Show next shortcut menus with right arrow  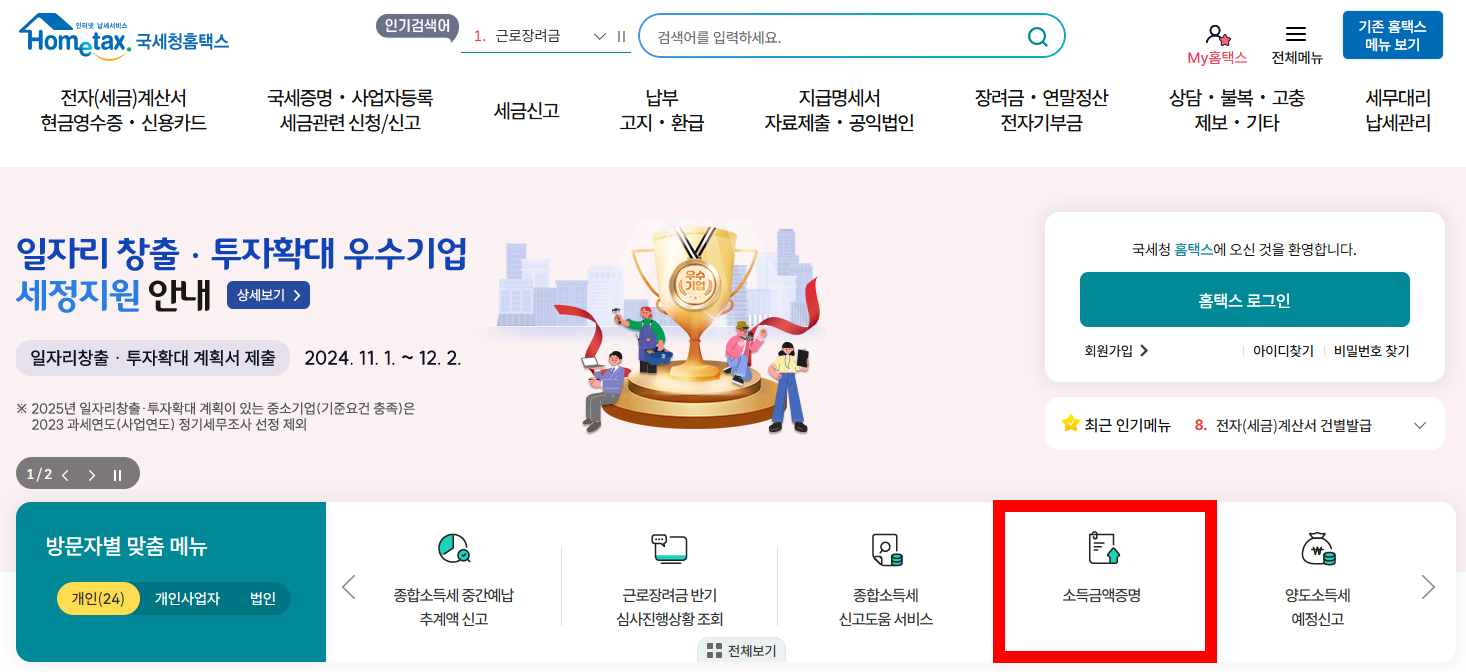(1428, 587)
